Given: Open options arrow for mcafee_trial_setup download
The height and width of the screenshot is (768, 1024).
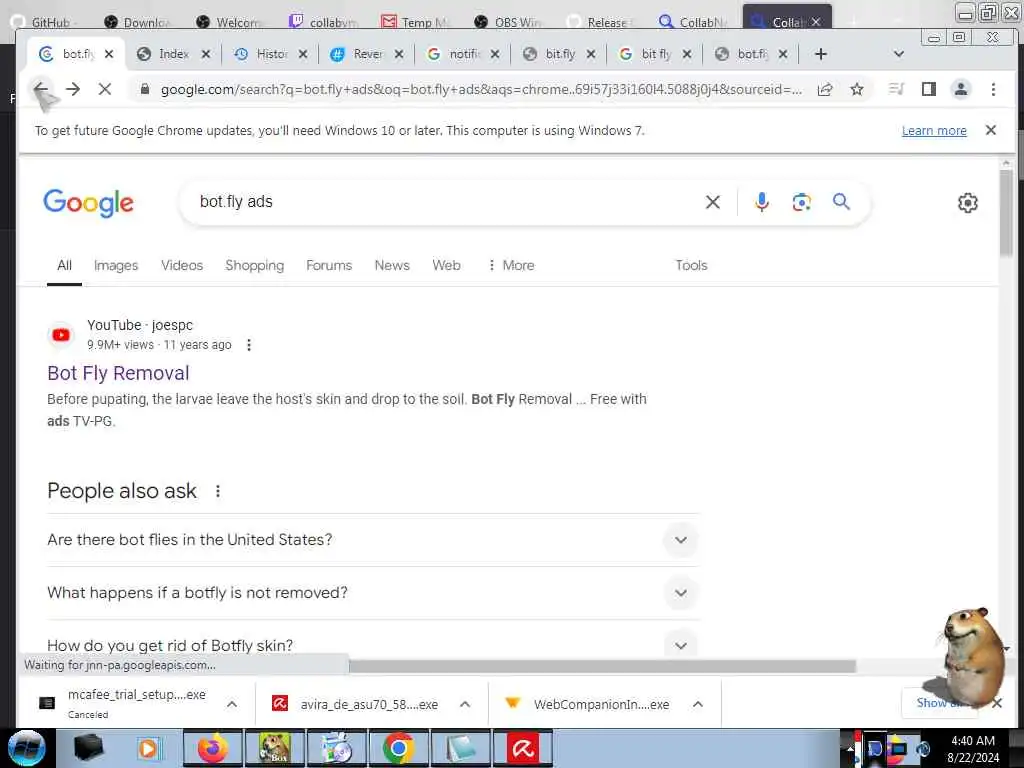Looking at the screenshot, I should (232, 704).
